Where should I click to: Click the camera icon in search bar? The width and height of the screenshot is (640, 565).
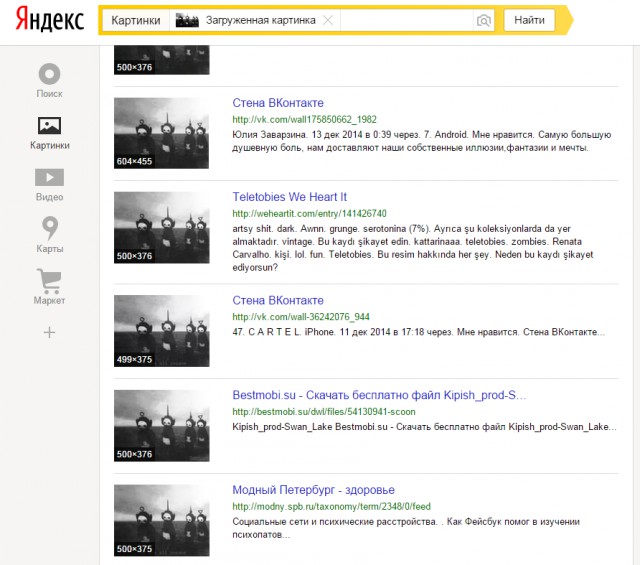484,20
